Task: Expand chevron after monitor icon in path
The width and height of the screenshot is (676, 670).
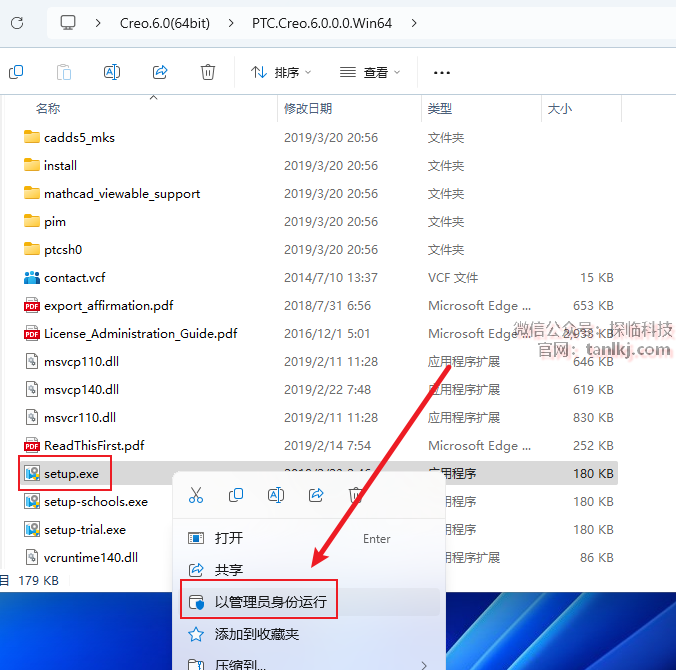Action: coord(98,23)
